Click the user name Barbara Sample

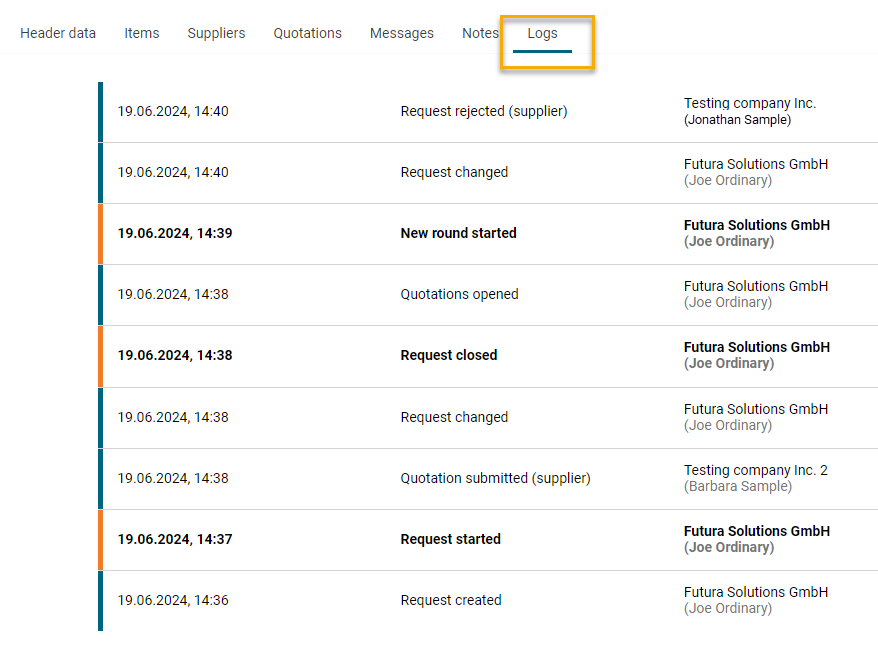[738, 486]
